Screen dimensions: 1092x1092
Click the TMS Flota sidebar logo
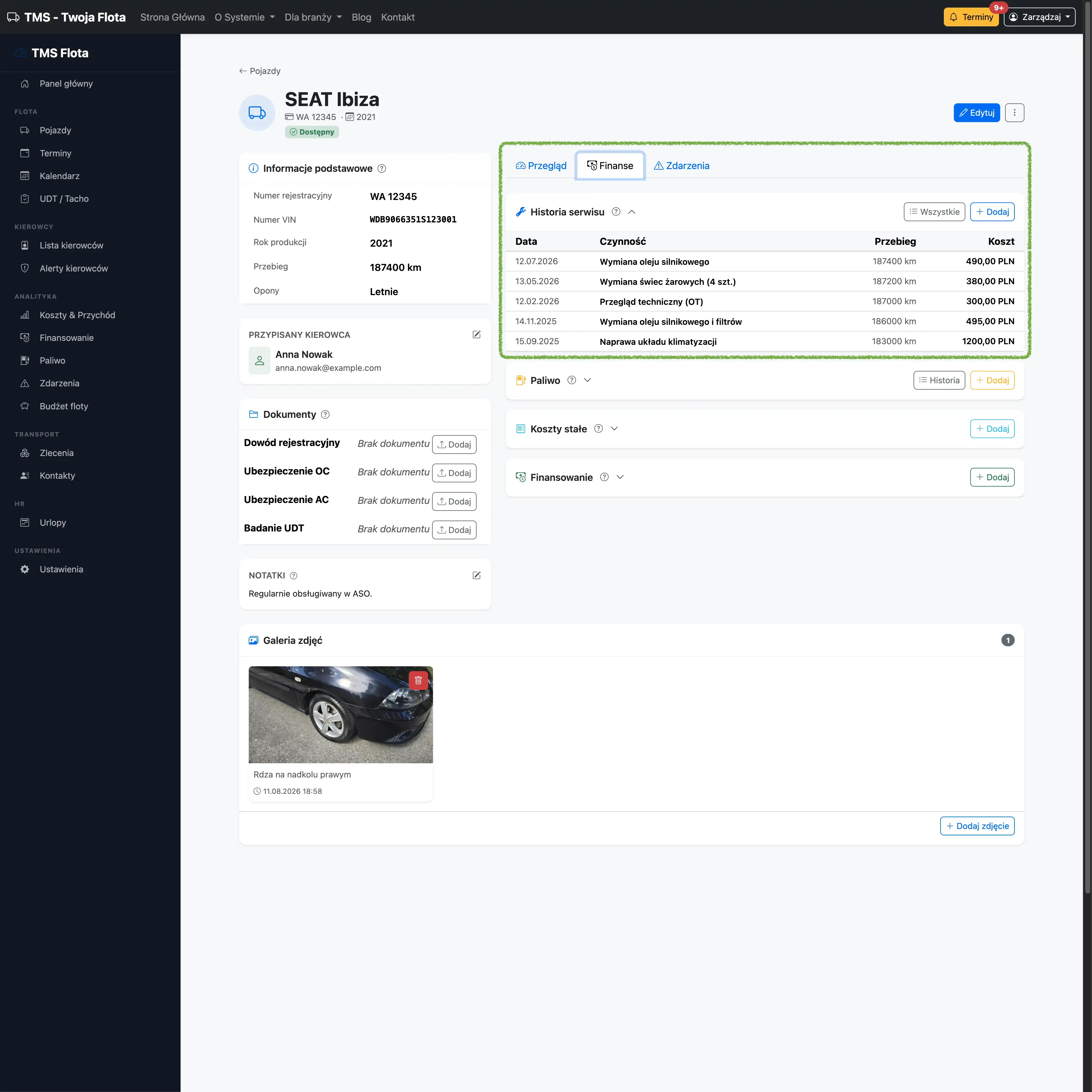point(52,53)
